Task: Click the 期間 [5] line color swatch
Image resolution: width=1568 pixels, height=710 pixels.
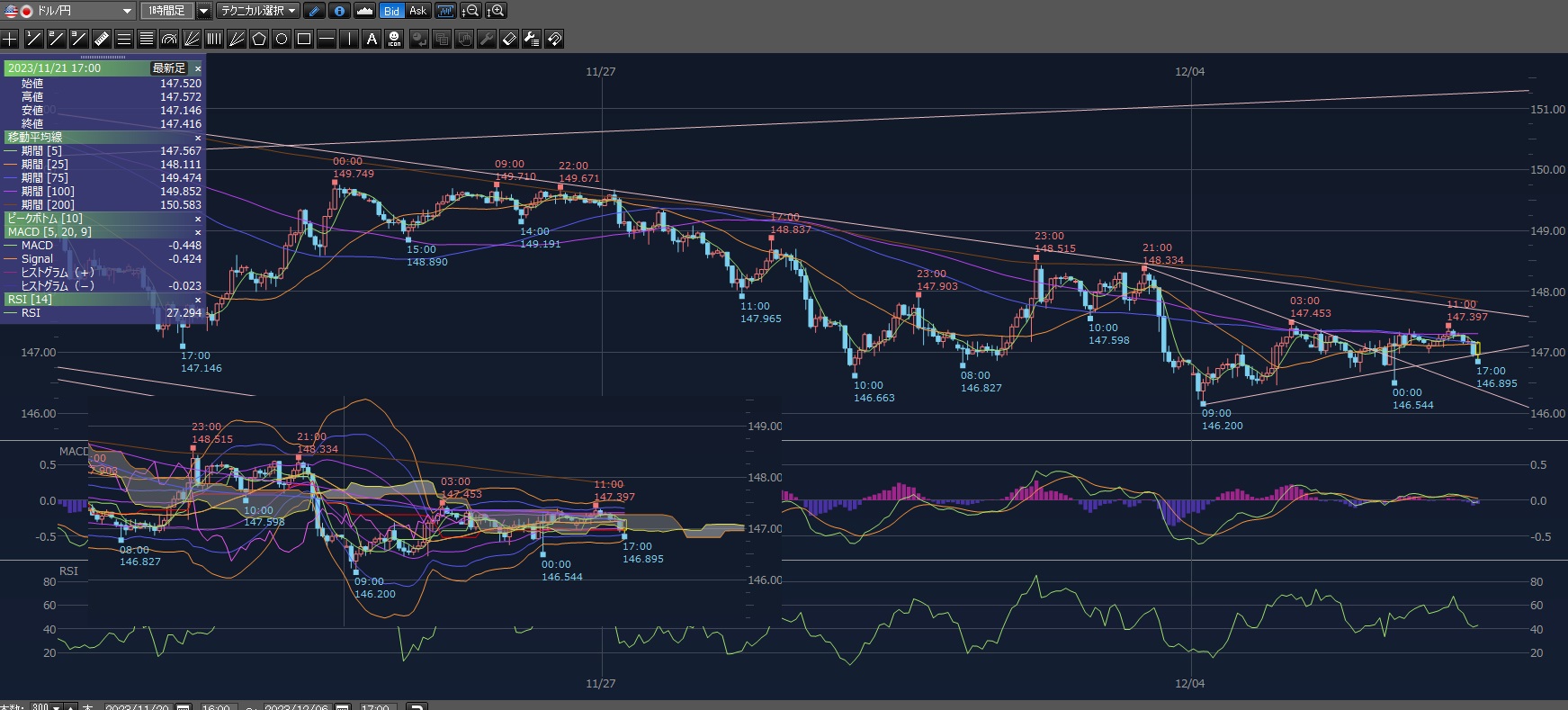Action: click(x=11, y=151)
